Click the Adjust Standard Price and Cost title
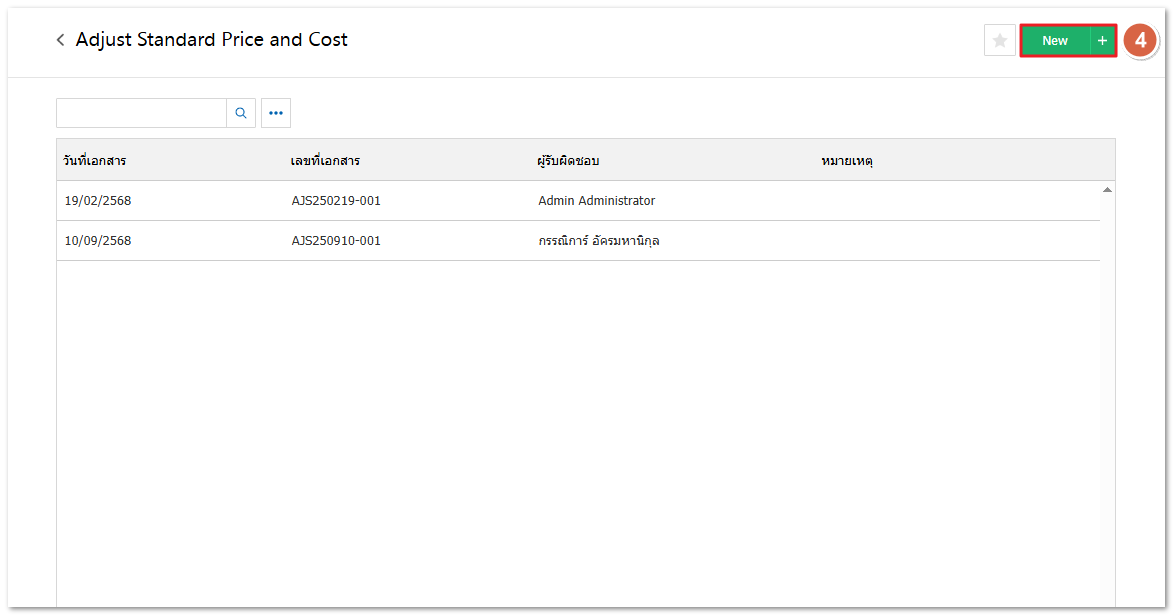 [x=212, y=40]
